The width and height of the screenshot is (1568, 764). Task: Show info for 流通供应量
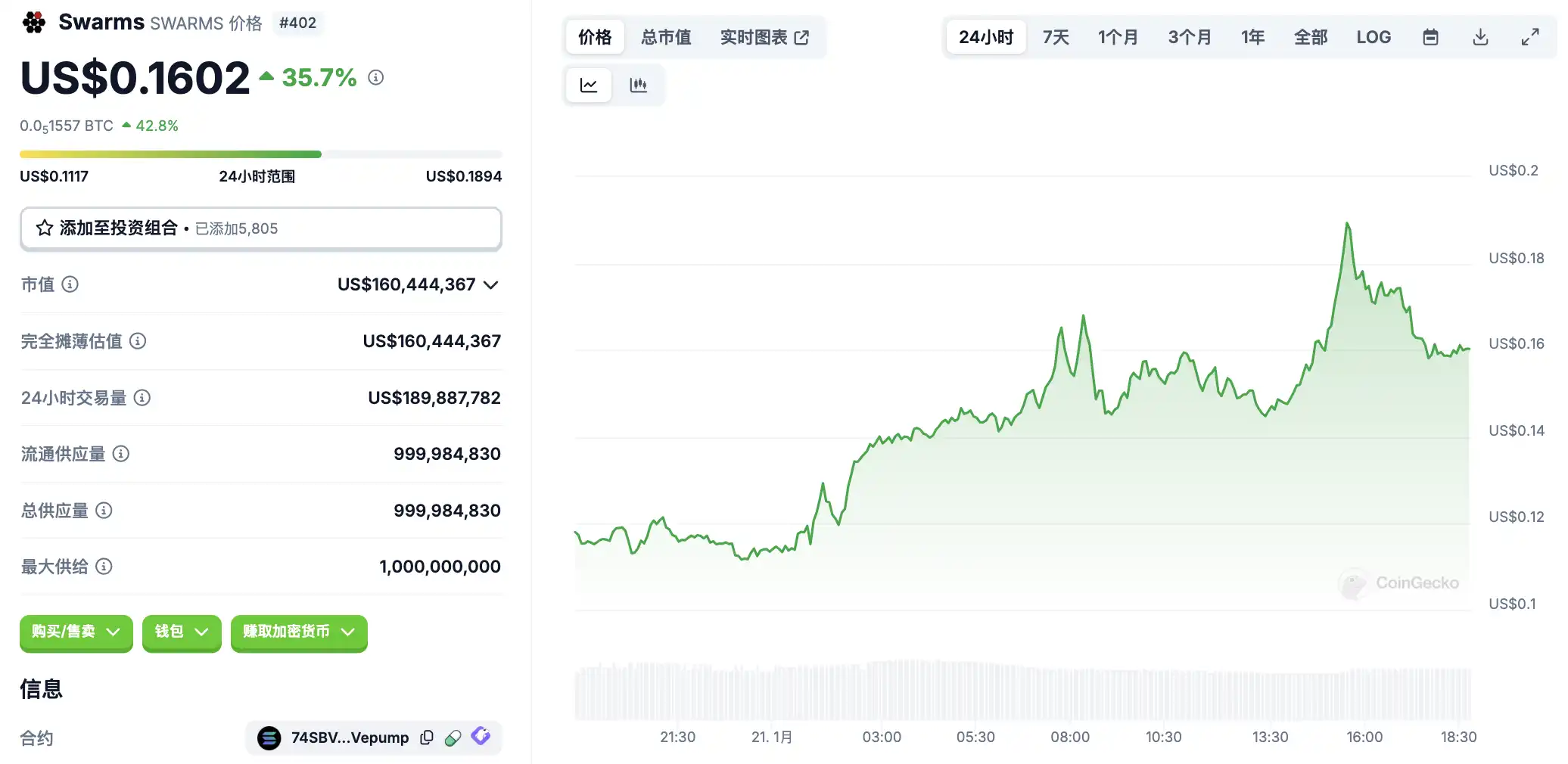(x=121, y=454)
